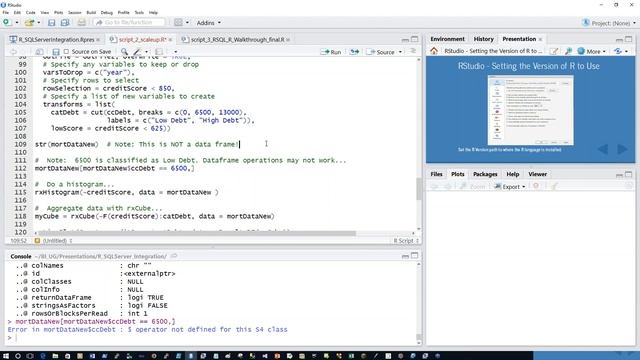Click the editor vertical scrollbar thumb
Image resolution: width=640 pixels, height=360 pixels.
(418, 189)
